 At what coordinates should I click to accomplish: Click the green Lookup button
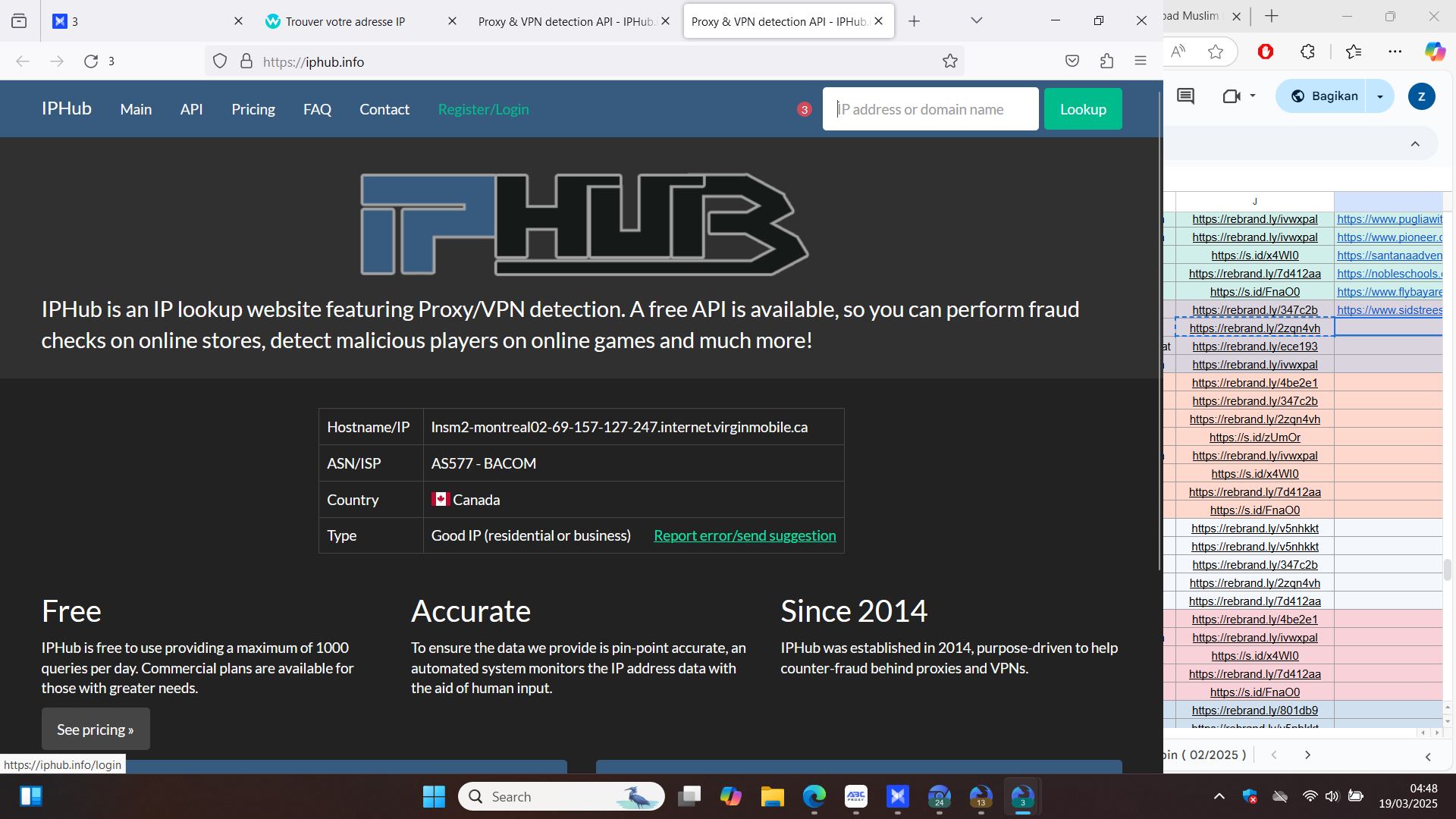click(x=1083, y=109)
